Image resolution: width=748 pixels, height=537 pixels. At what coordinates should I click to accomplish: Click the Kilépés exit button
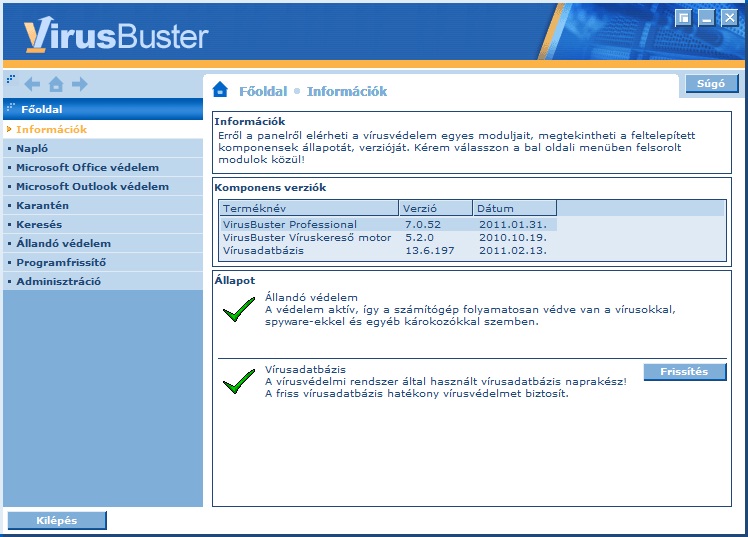point(57,520)
